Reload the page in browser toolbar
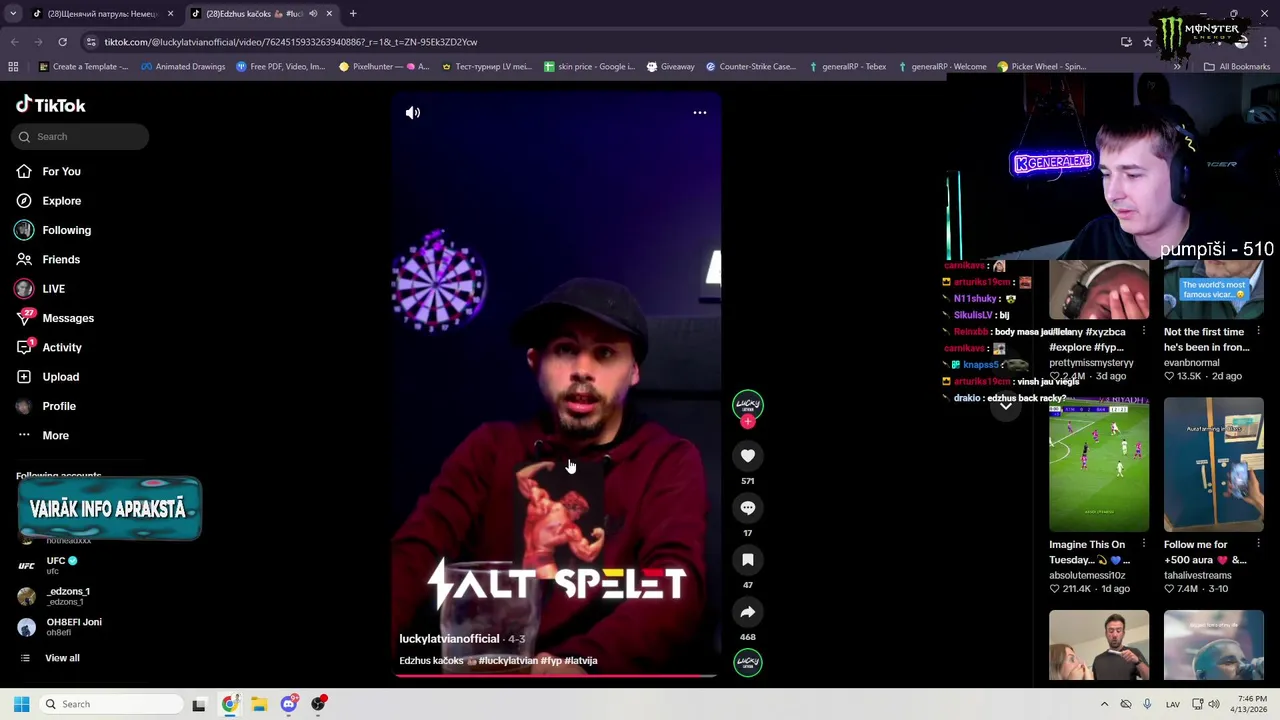 coord(62,42)
